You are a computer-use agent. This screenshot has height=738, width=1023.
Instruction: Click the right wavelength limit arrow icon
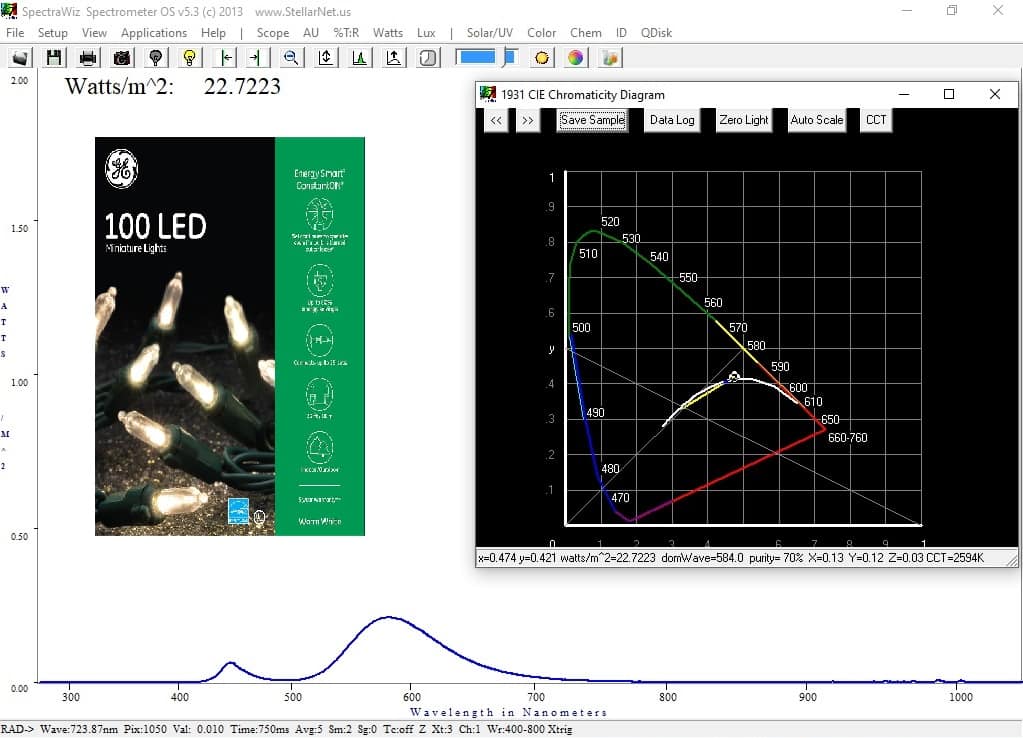point(257,57)
